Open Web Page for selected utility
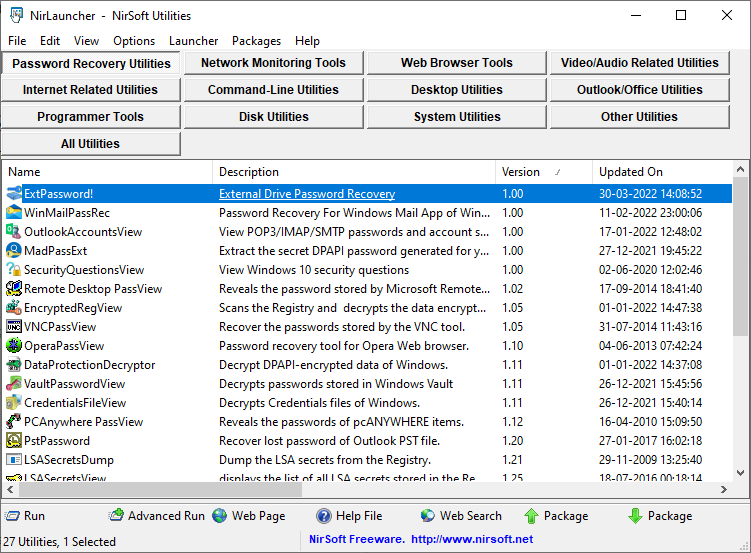 [x=220, y=516]
